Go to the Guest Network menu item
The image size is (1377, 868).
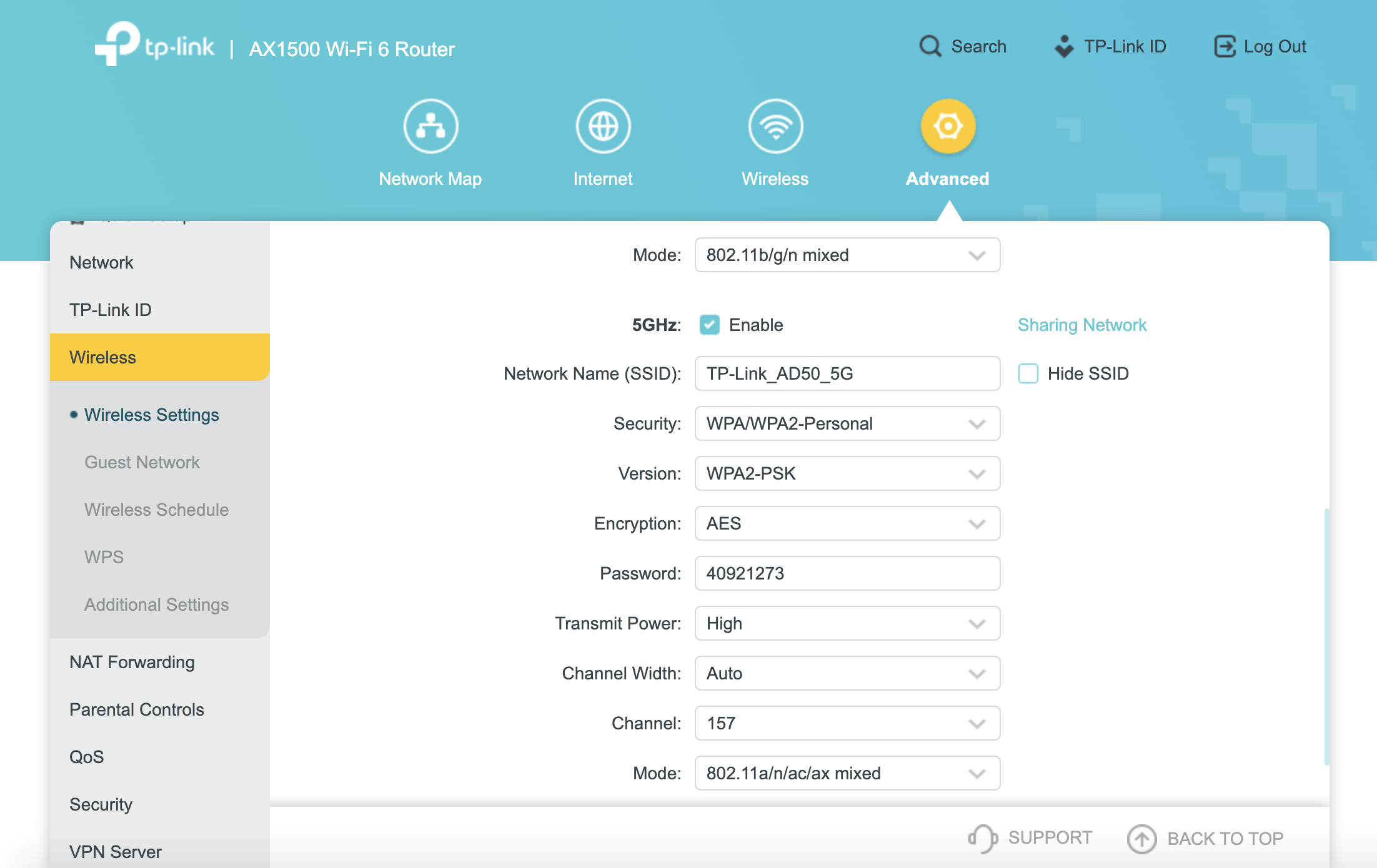click(142, 462)
